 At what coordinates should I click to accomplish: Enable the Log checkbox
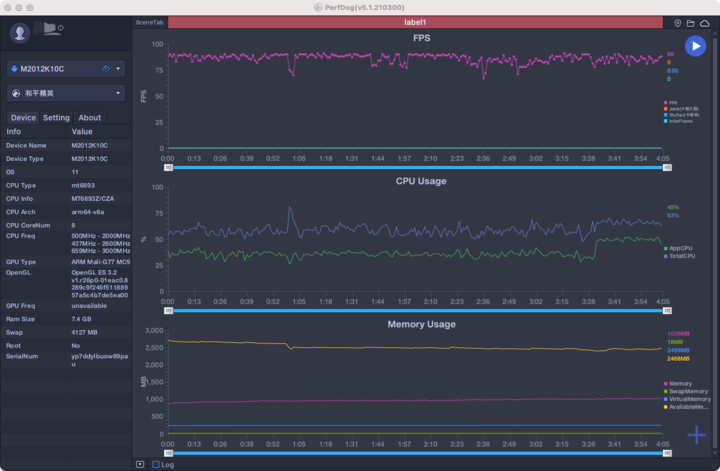pyautogui.click(x=156, y=464)
